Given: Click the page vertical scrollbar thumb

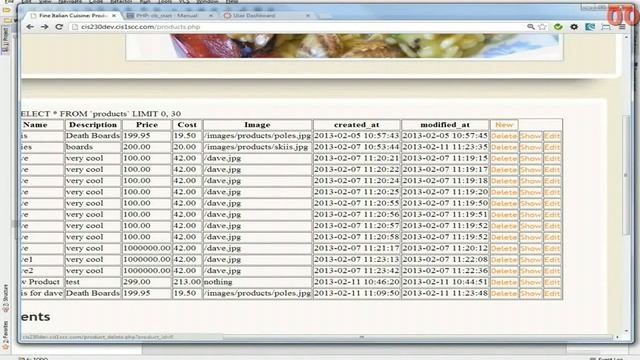Looking at the screenshot, I should (627, 175).
